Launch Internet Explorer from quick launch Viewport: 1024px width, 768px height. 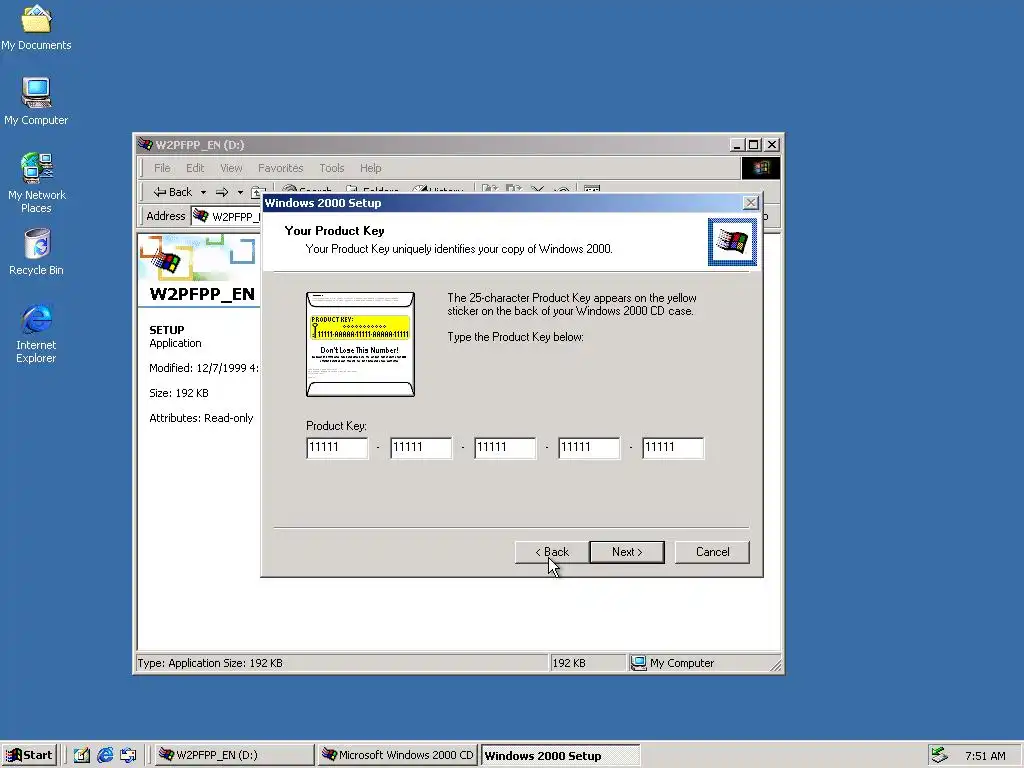coord(105,755)
